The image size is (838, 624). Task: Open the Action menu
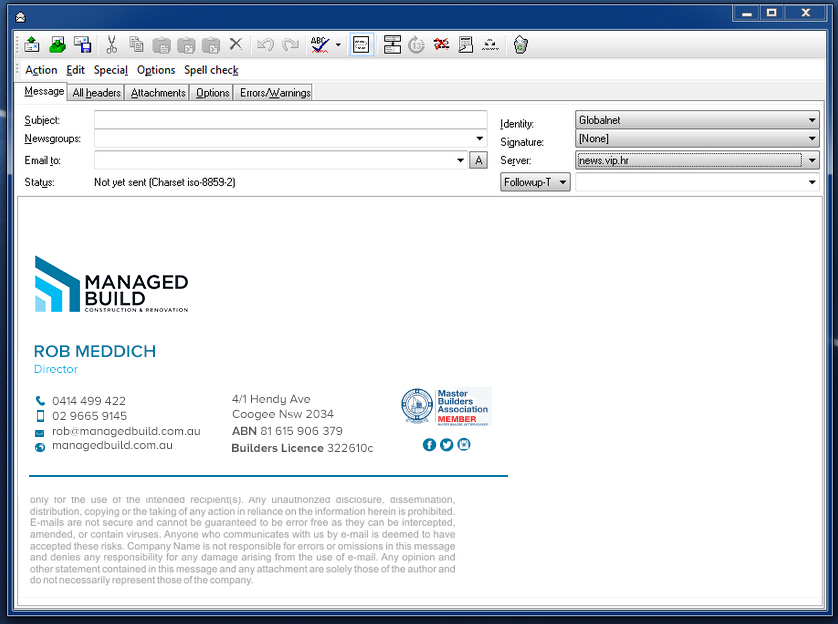click(x=41, y=70)
